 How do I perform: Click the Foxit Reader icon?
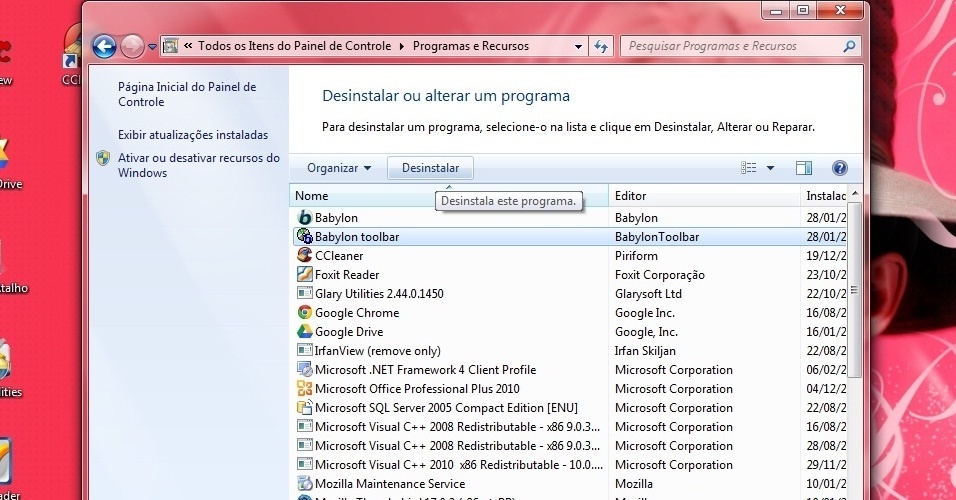tap(304, 274)
